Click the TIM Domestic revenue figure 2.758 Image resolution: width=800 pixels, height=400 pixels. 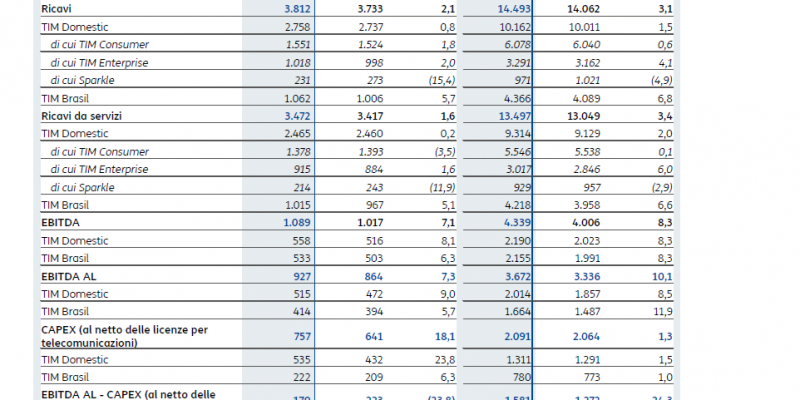[x=297, y=27]
